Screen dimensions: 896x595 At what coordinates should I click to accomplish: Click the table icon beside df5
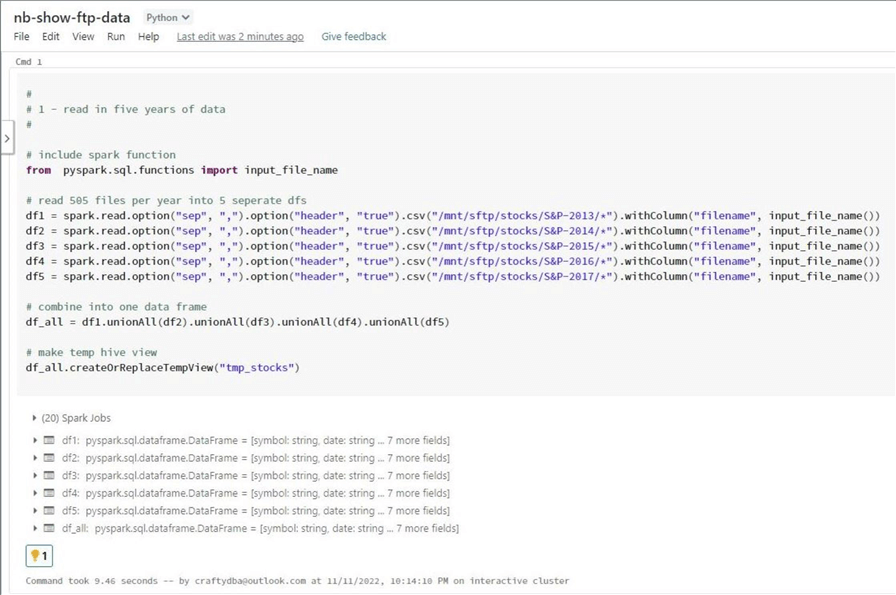click(x=49, y=511)
